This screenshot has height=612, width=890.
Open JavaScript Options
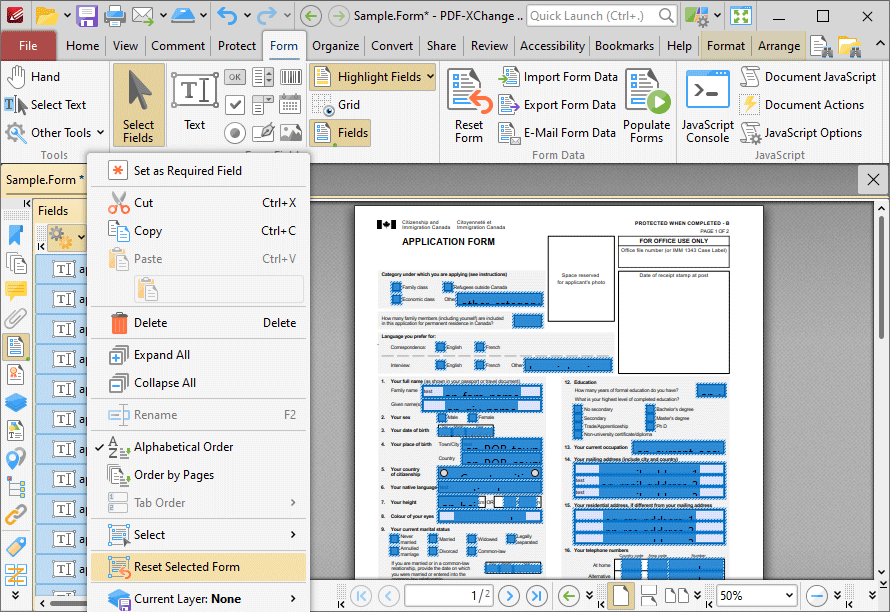[801, 133]
